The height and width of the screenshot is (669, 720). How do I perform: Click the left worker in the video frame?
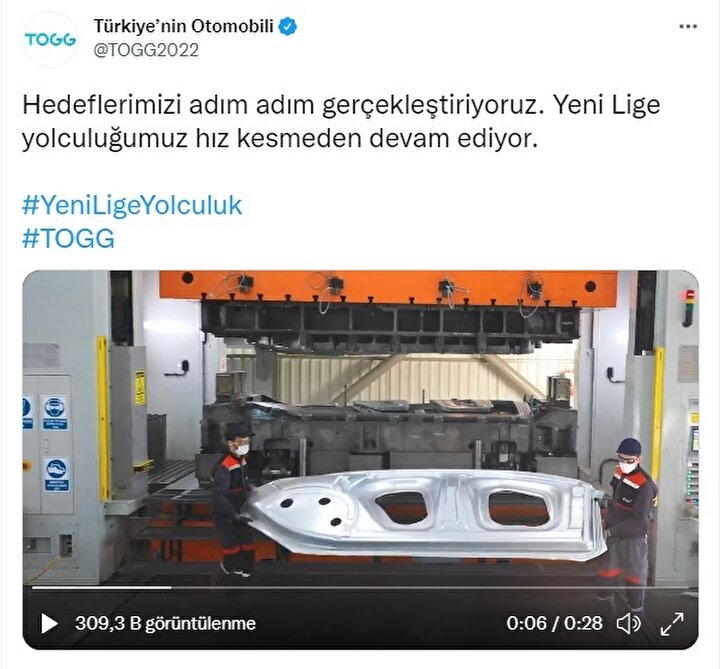coord(235,500)
